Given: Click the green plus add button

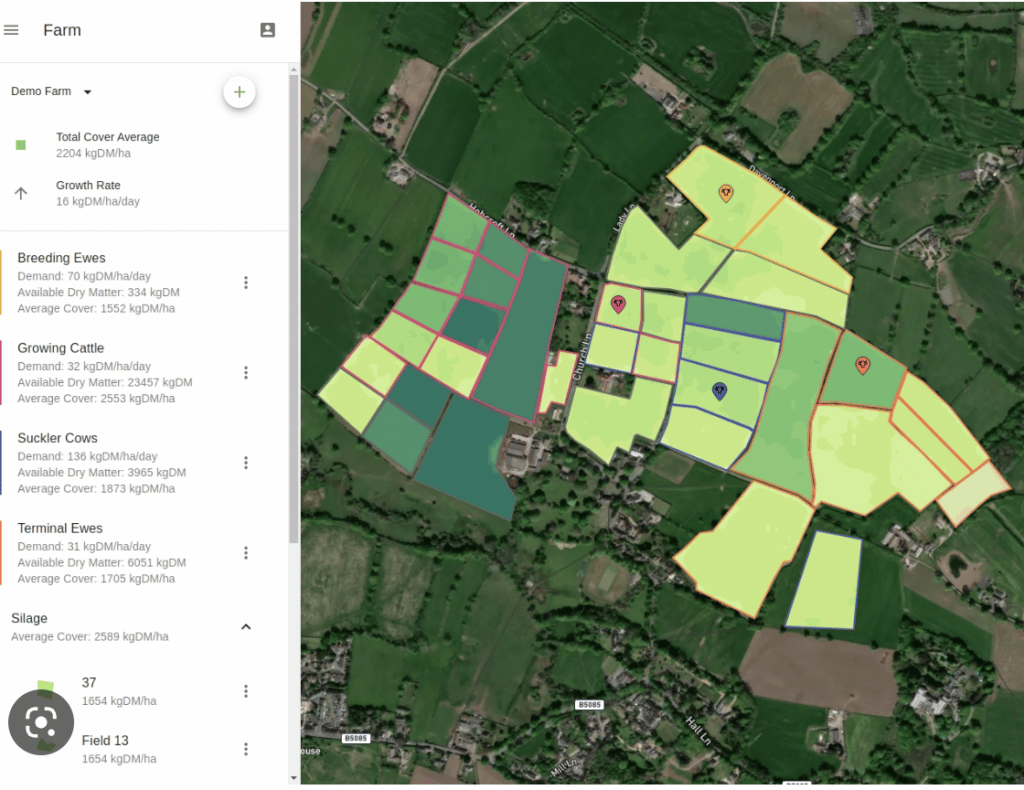Looking at the screenshot, I should tap(239, 92).
